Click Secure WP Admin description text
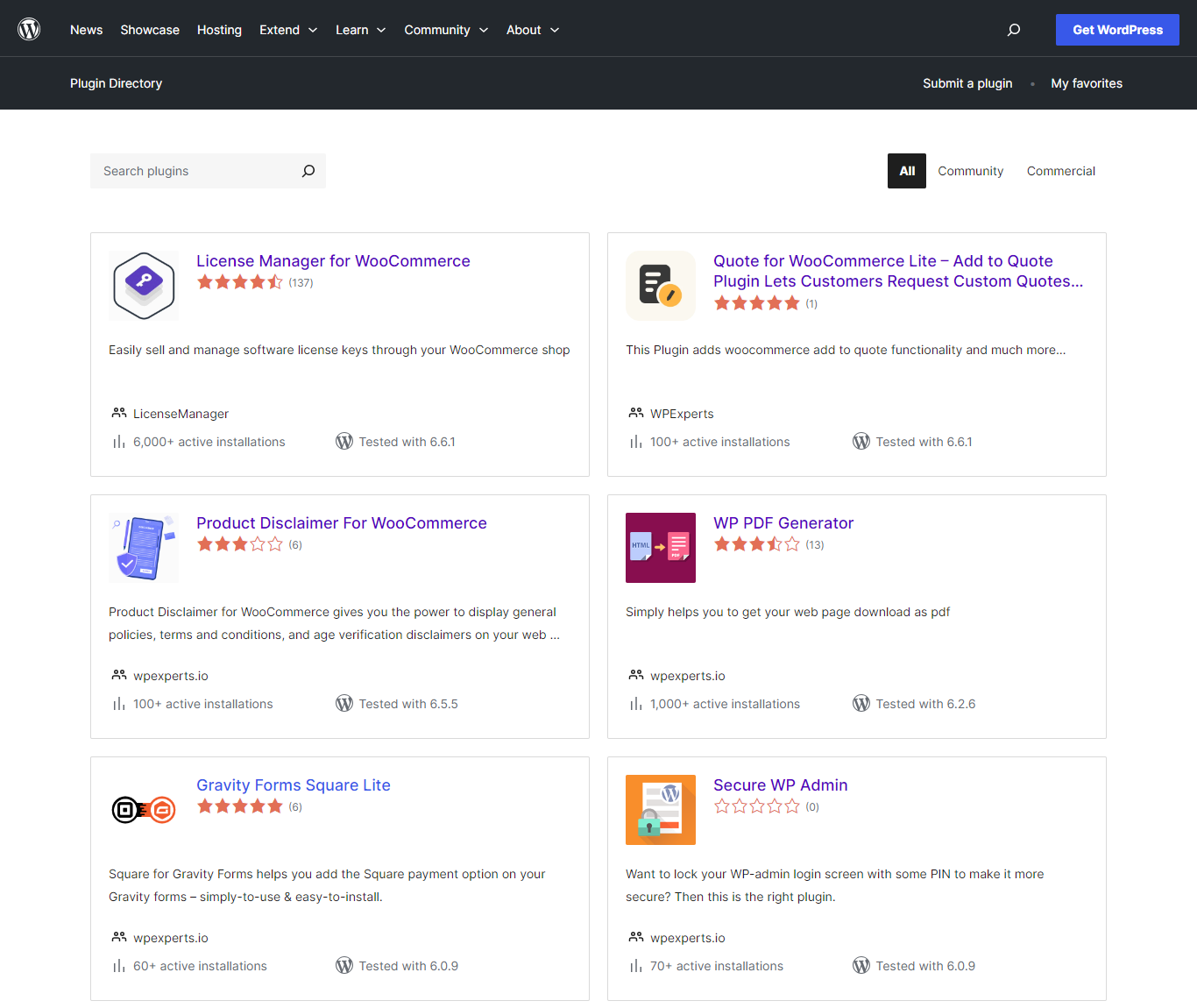 point(835,885)
